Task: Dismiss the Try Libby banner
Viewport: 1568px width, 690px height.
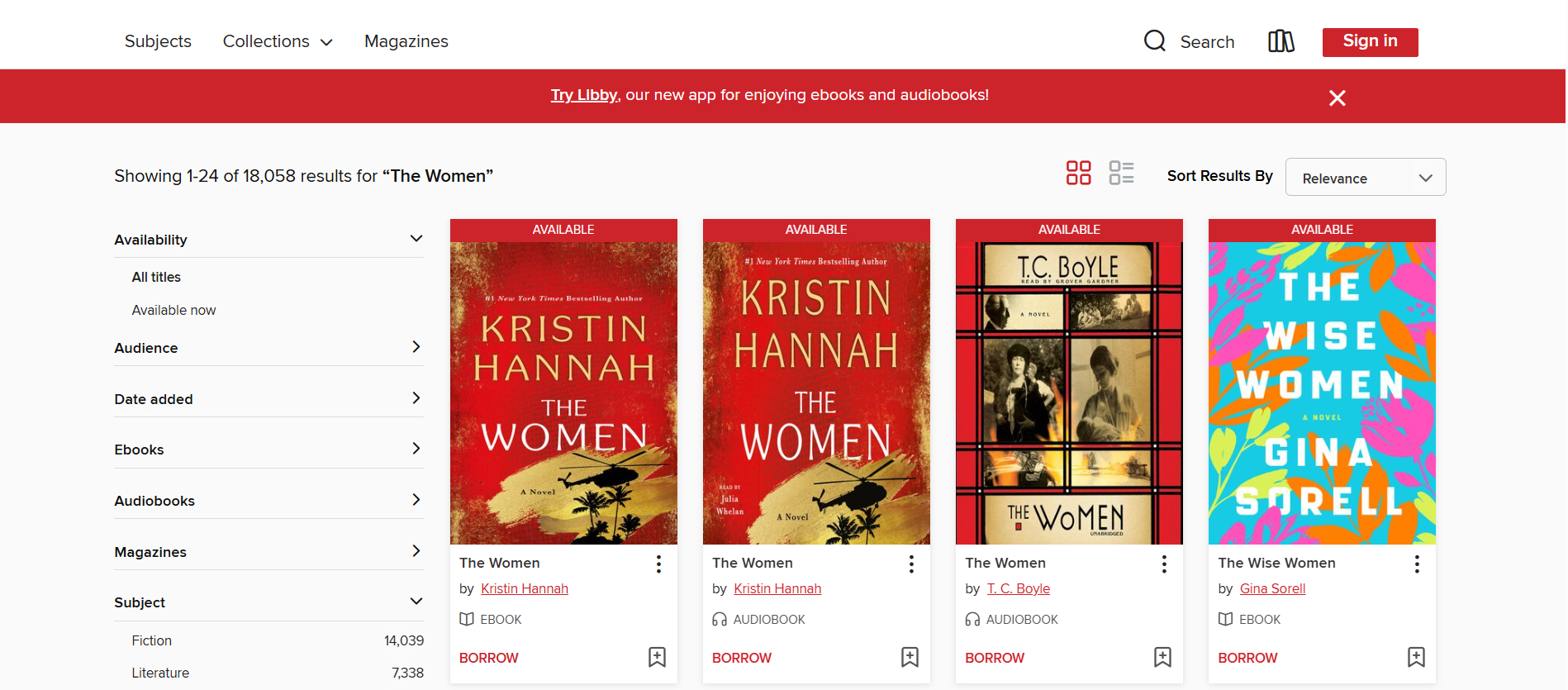Action: click(x=1337, y=98)
